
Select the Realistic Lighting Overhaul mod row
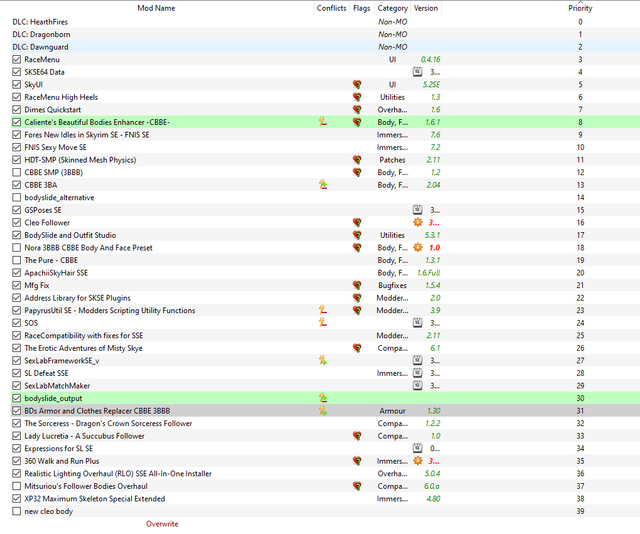pos(325,474)
